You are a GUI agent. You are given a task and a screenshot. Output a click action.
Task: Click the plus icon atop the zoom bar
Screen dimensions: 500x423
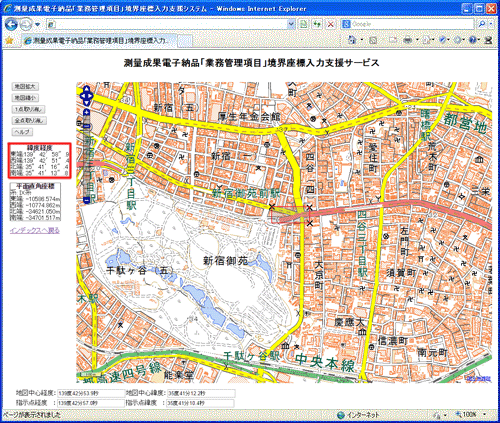coord(87,112)
